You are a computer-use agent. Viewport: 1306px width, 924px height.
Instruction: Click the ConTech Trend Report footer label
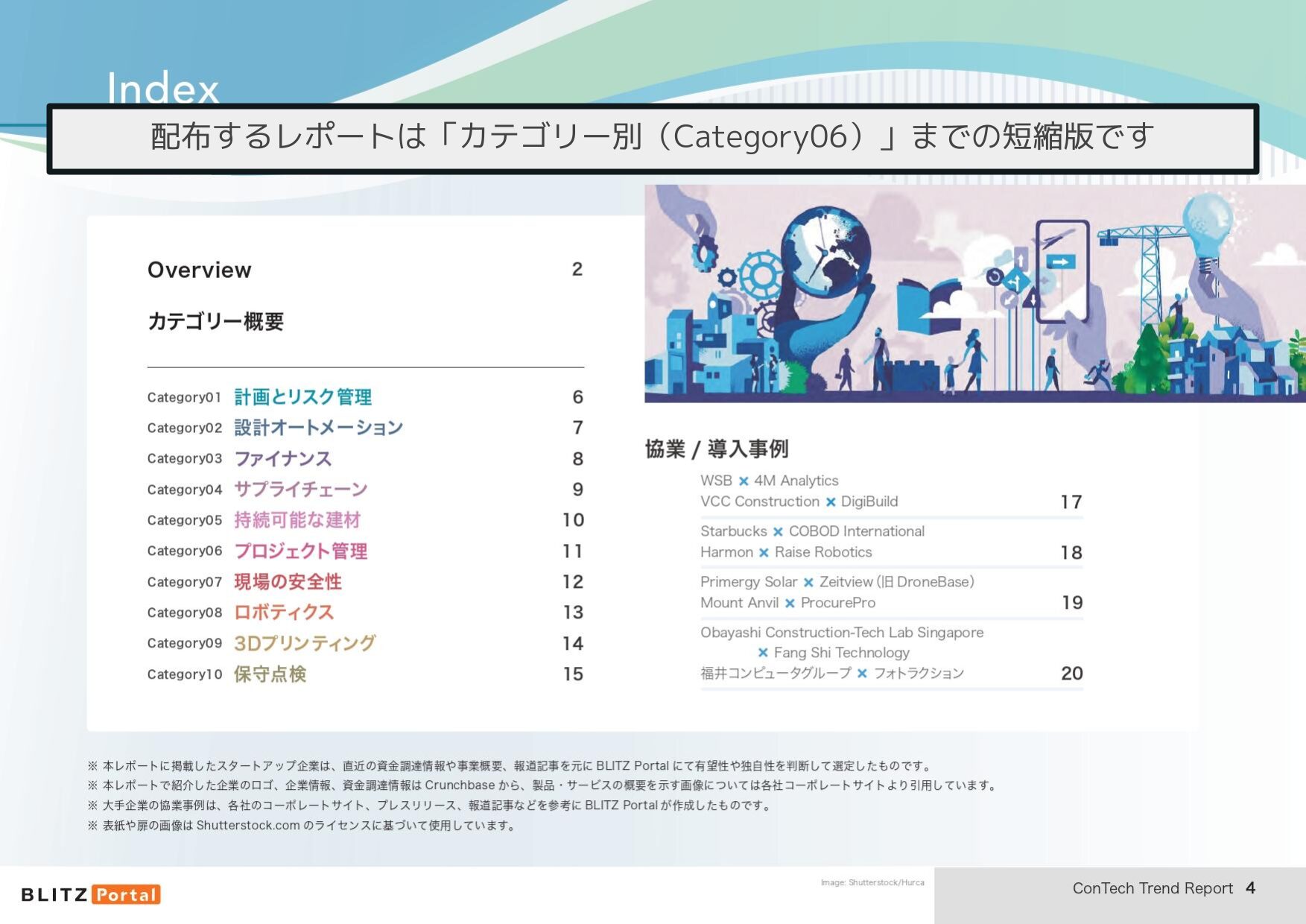pyautogui.click(x=1152, y=888)
